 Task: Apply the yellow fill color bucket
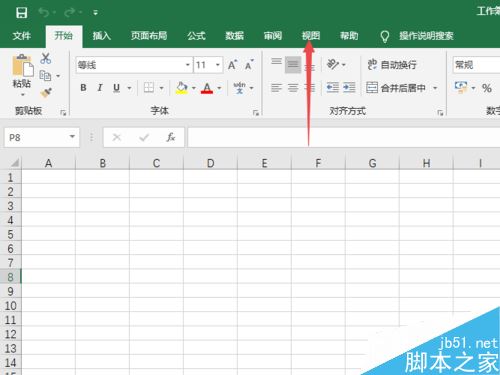click(x=182, y=88)
